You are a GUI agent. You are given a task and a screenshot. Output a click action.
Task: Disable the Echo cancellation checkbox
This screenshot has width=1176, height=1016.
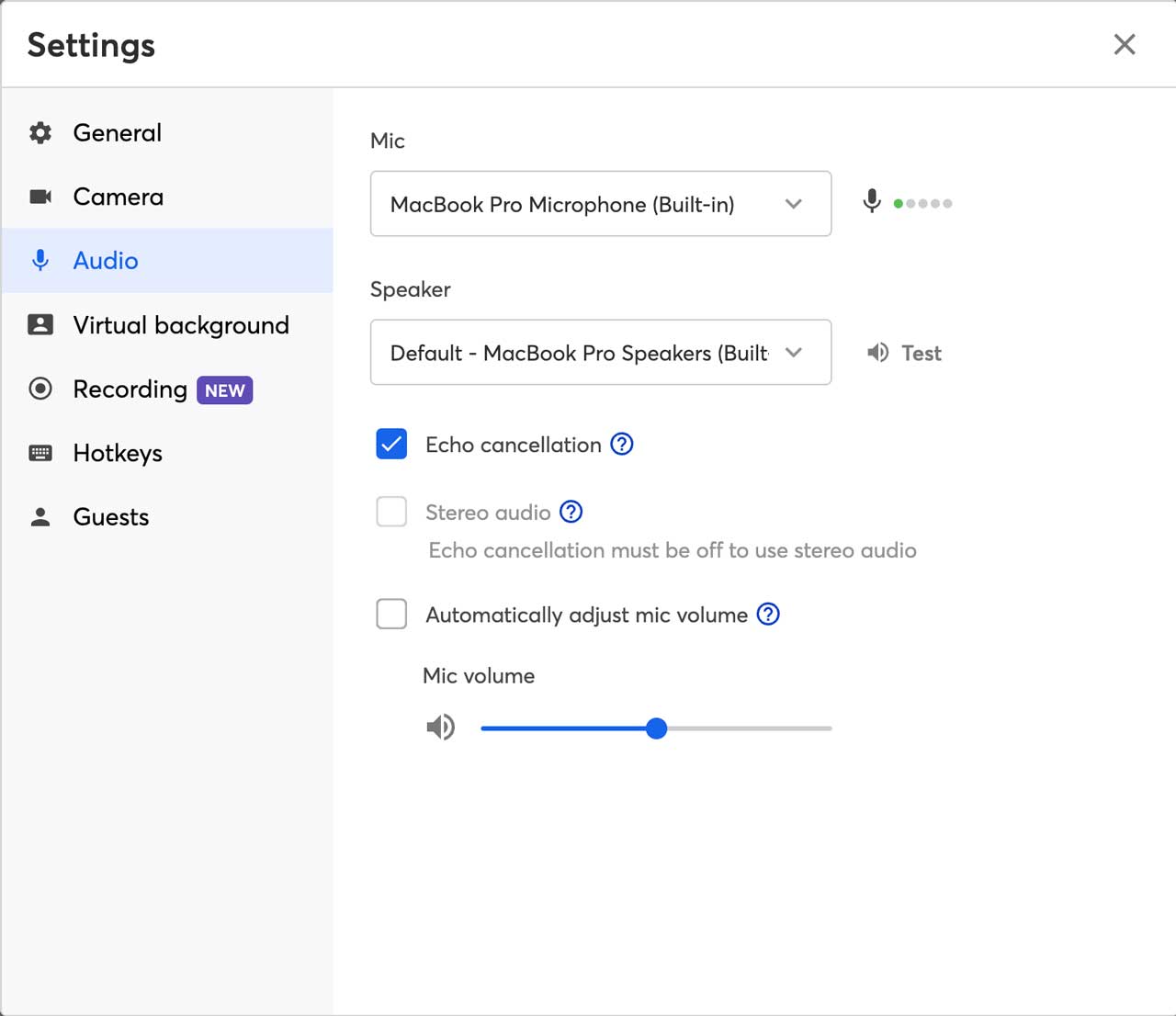tap(391, 445)
